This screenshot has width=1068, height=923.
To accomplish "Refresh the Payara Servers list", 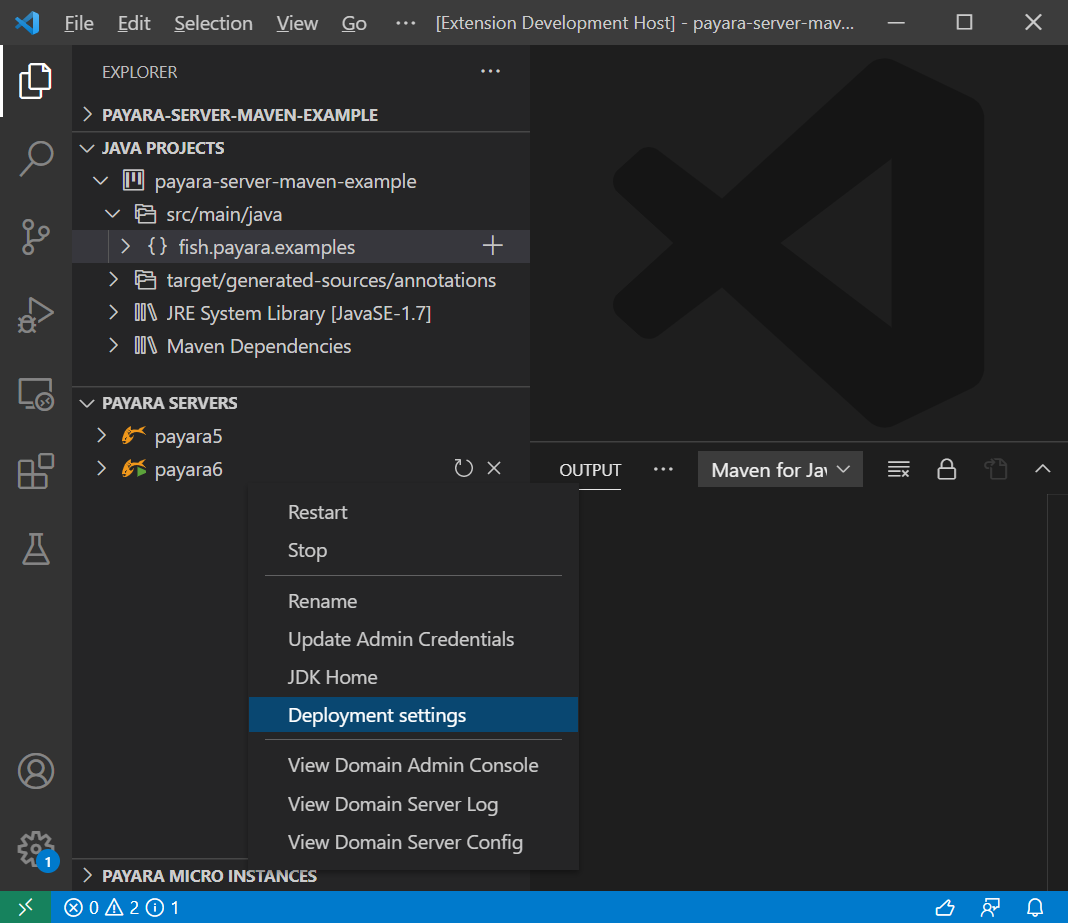I will pyautogui.click(x=463, y=467).
